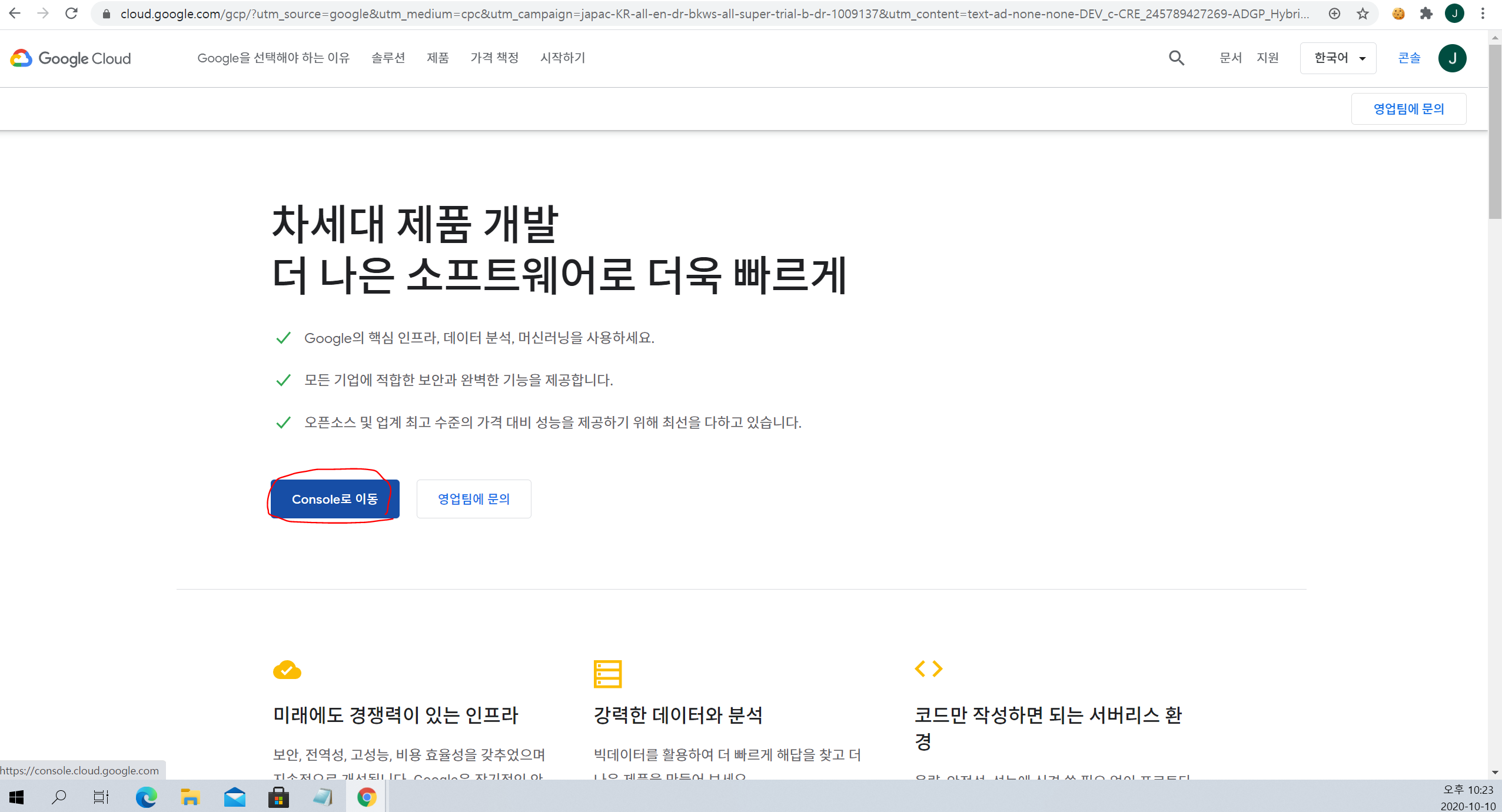The height and width of the screenshot is (812, 1502).
Task: Open Chrome three-dot menu
Action: (x=1483, y=14)
